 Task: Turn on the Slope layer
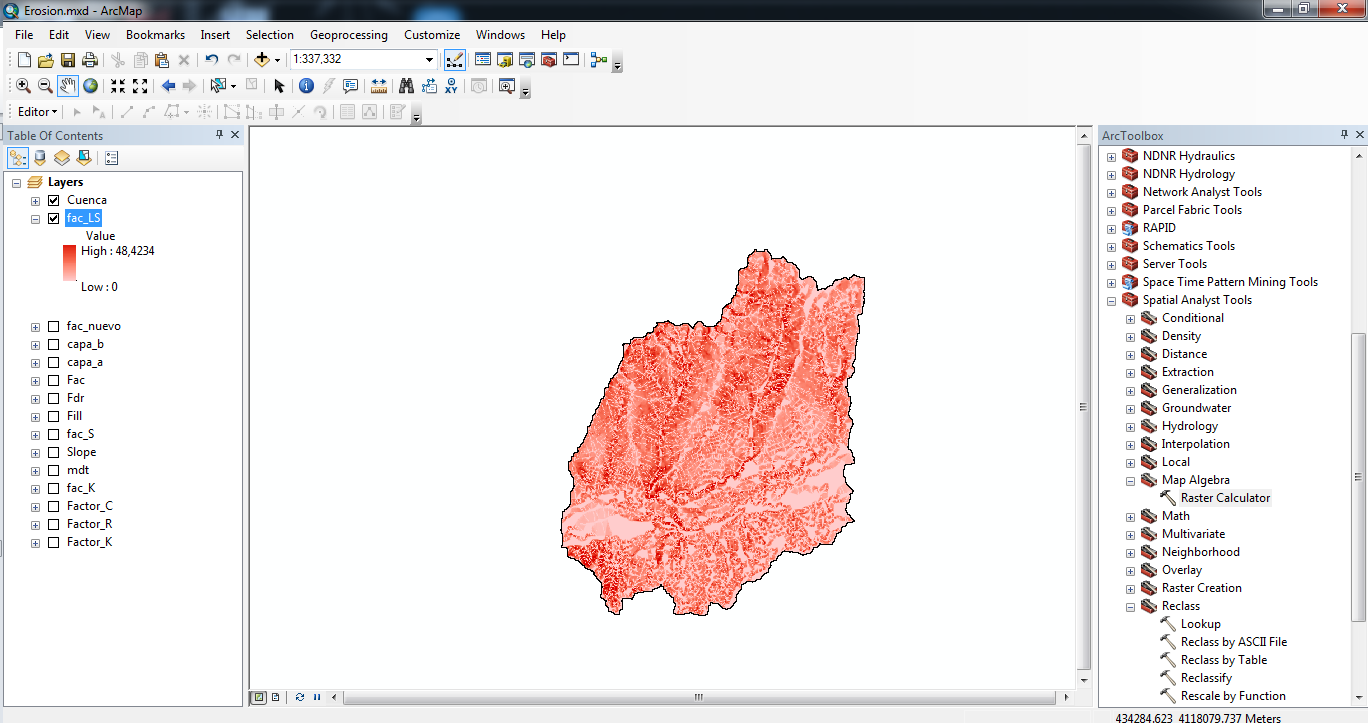tap(54, 452)
